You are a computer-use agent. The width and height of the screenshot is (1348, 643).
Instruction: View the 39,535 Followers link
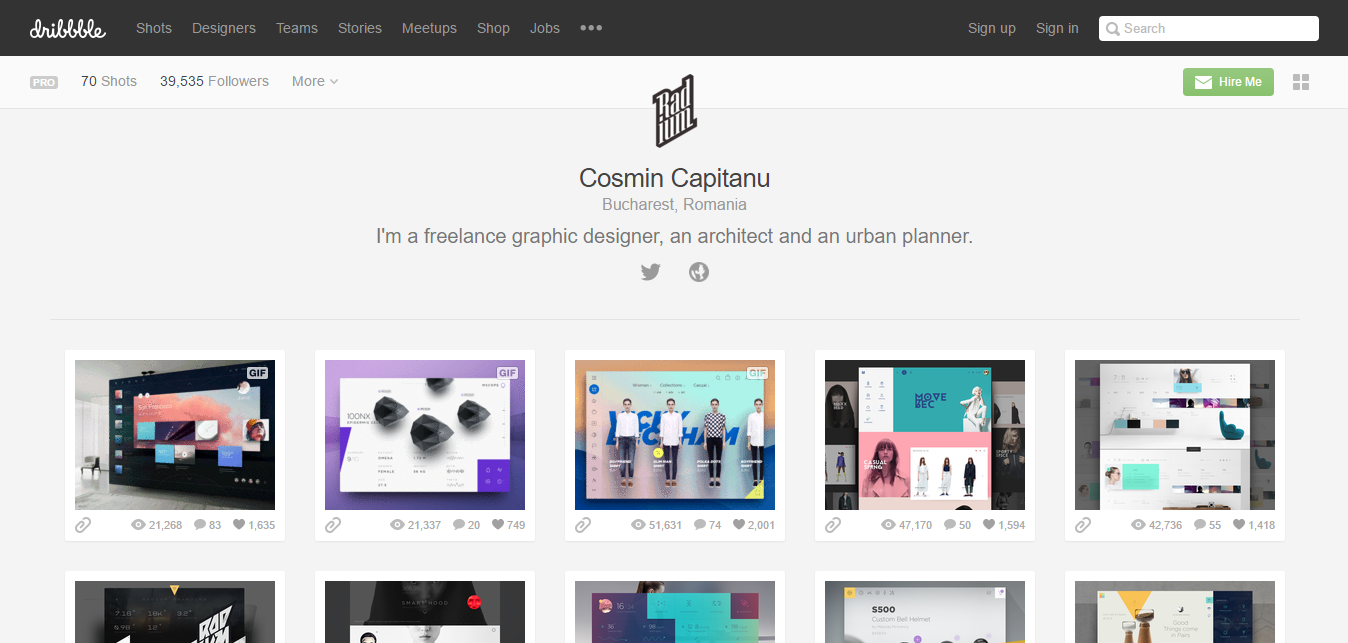214,81
